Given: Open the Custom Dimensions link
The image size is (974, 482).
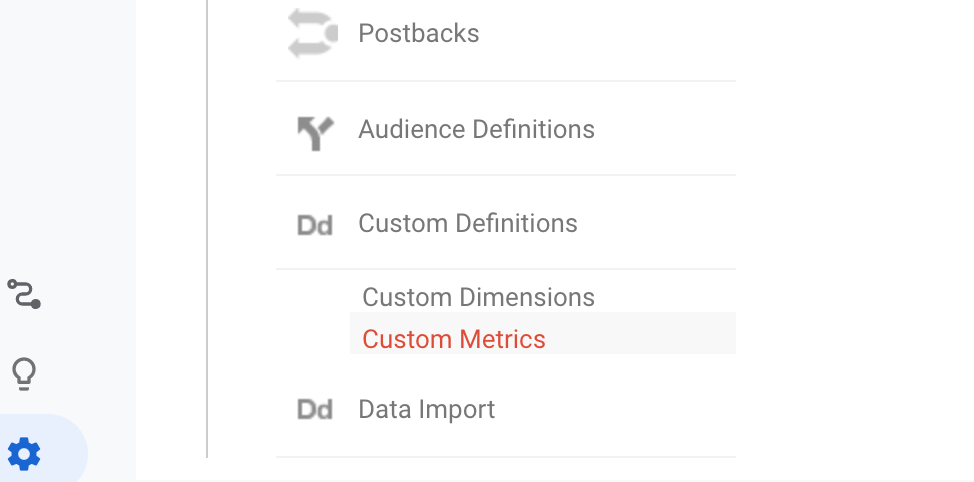Looking at the screenshot, I should pos(478,297).
